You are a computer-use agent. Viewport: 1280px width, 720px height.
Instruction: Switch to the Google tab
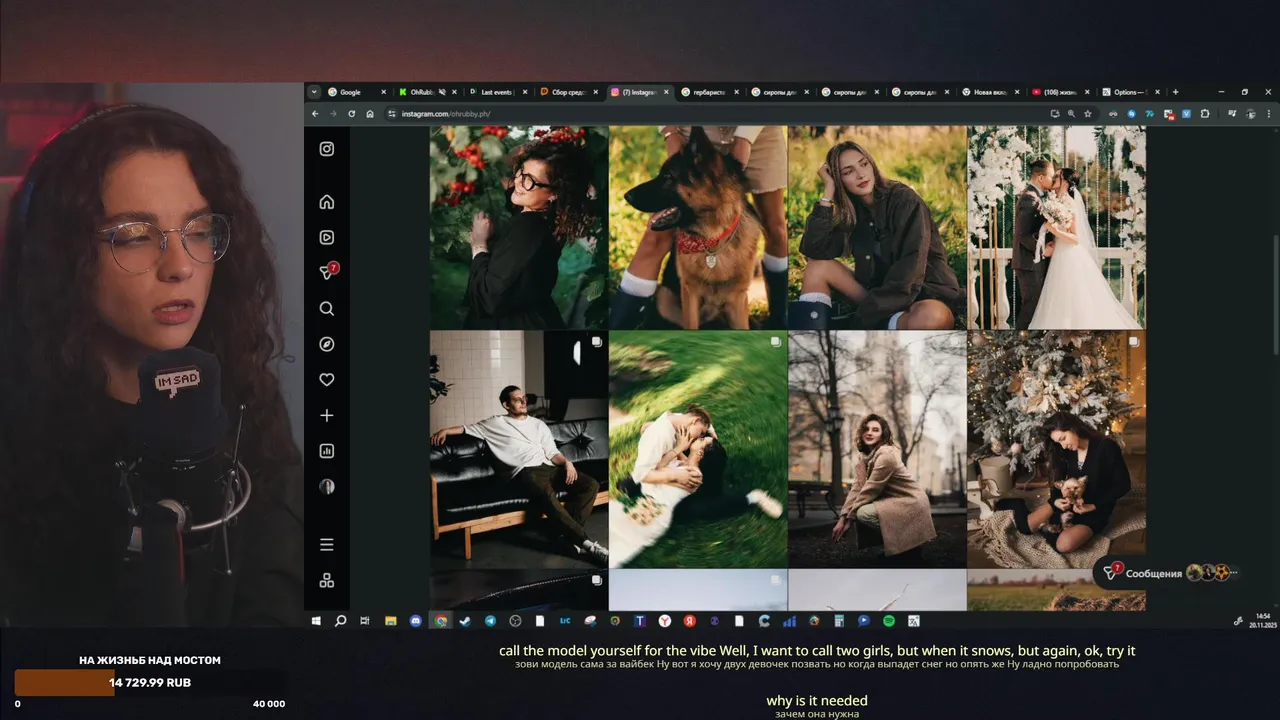(357, 92)
